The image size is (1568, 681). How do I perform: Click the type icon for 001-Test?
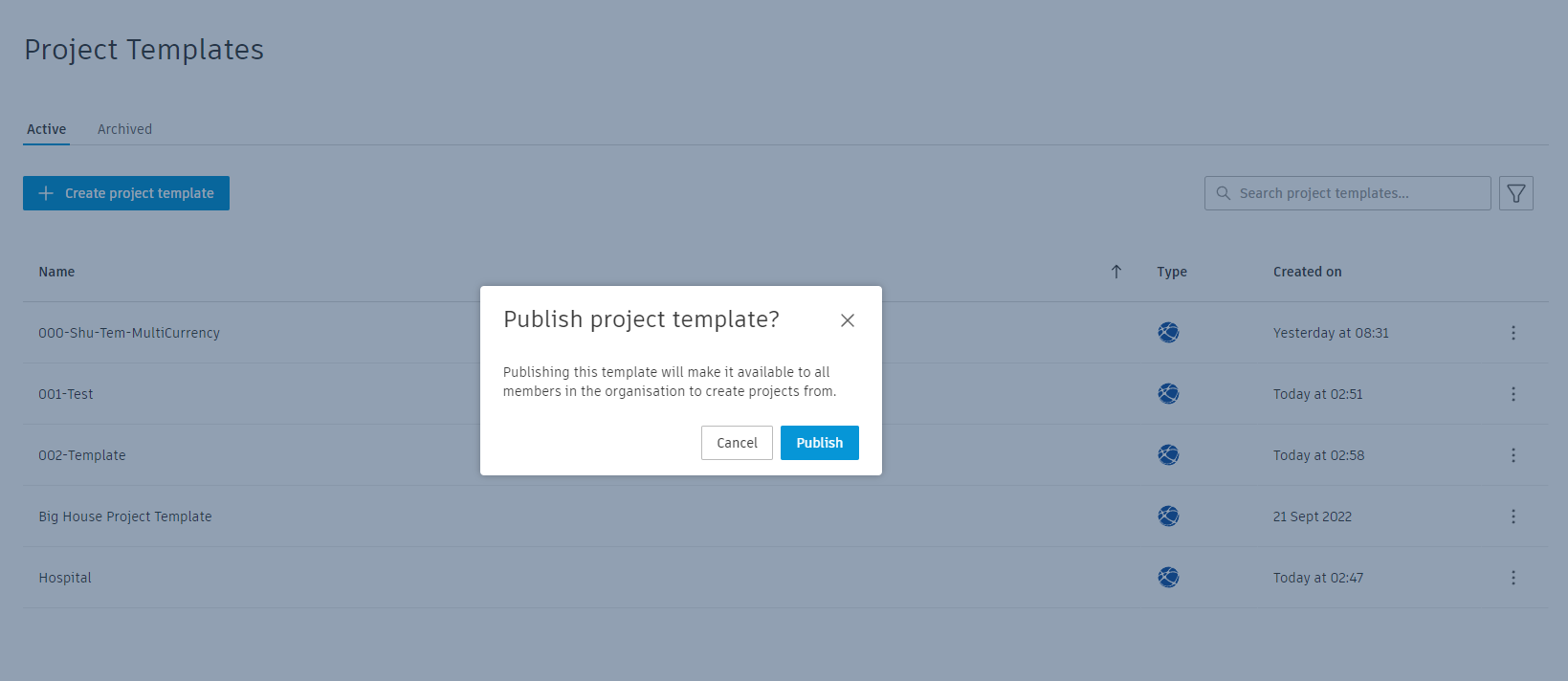tap(1168, 394)
